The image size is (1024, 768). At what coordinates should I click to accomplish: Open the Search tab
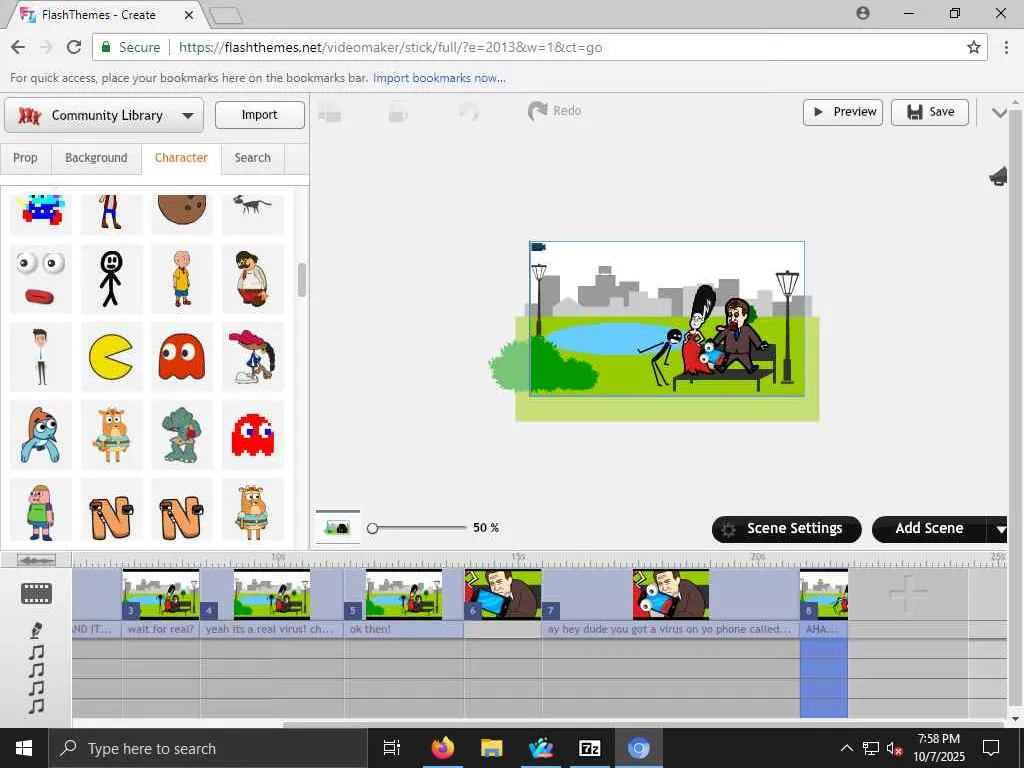pyautogui.click(x=252, y=157)
